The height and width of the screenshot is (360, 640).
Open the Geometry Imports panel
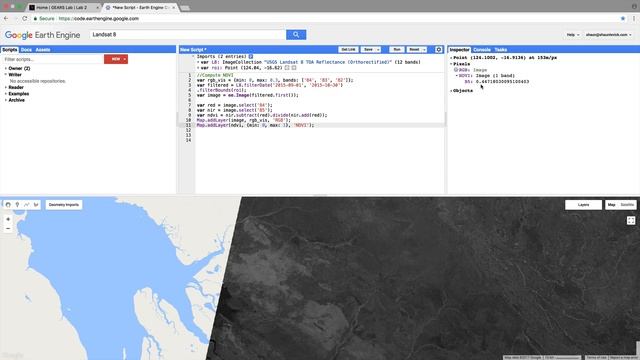[x=64, y=204]
